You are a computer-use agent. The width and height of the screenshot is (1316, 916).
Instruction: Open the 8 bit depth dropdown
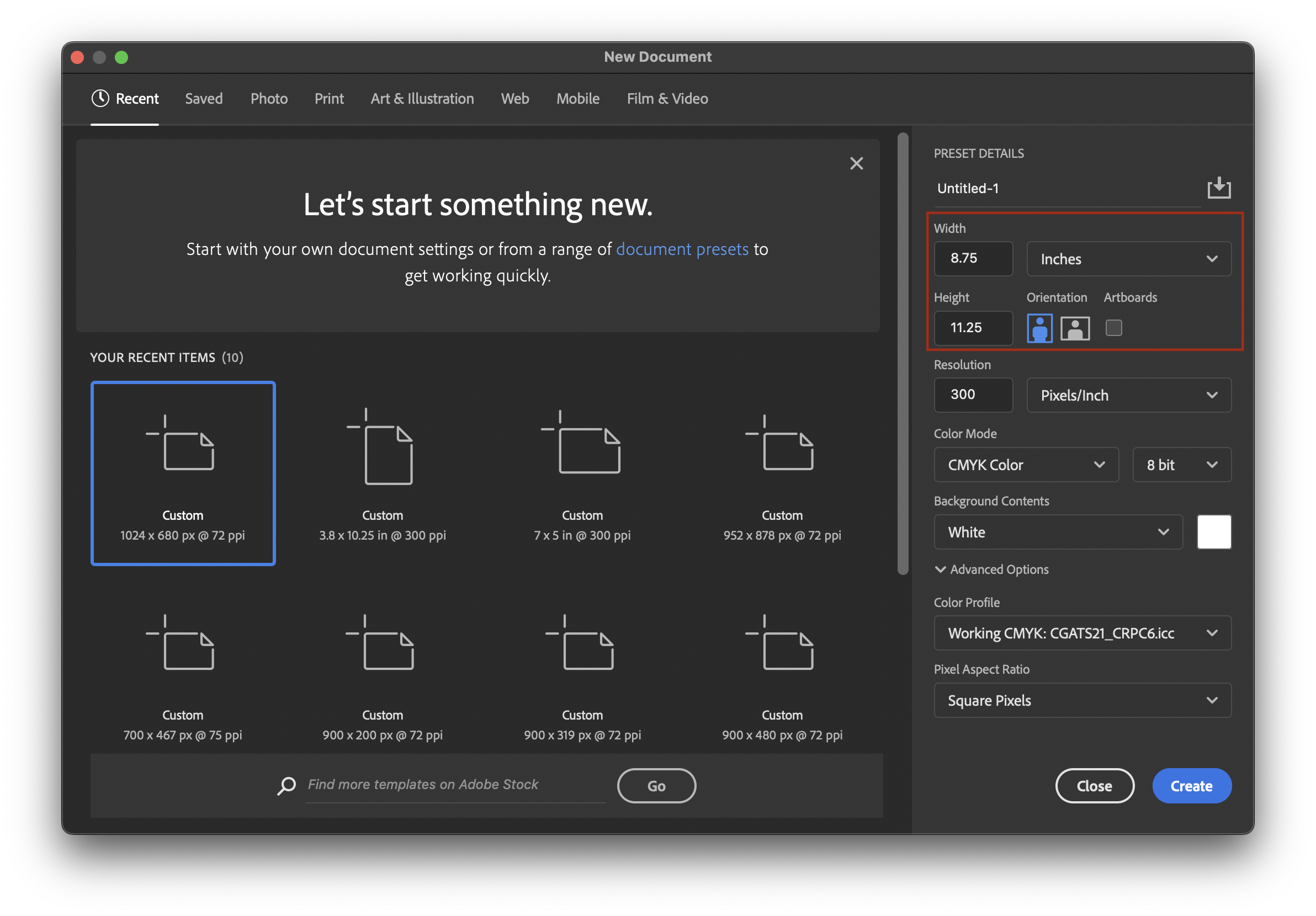1181,465
